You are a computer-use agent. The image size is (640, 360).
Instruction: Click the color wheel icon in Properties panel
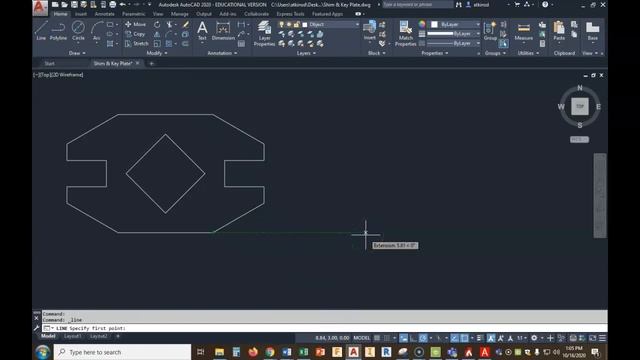point(422,24)
